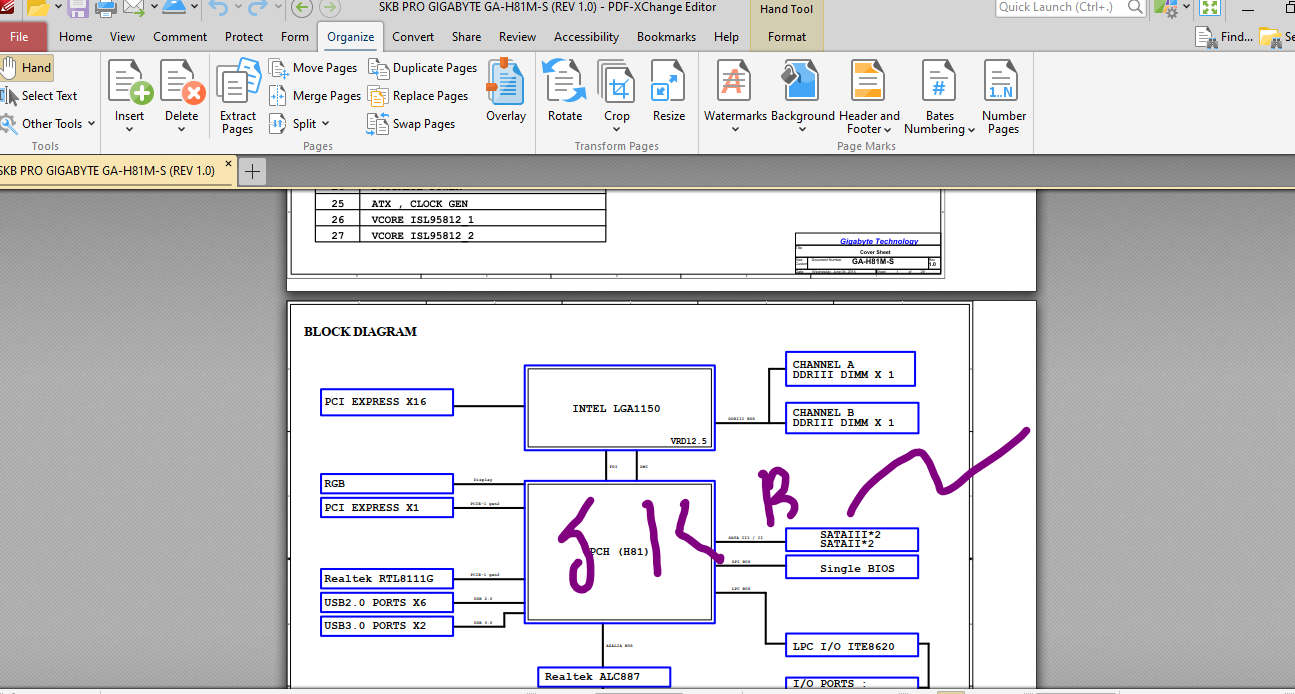Click 'INTEL LGA1150' text in diagram
This screenshot has width=1295, height=694.
click(616, 409)
